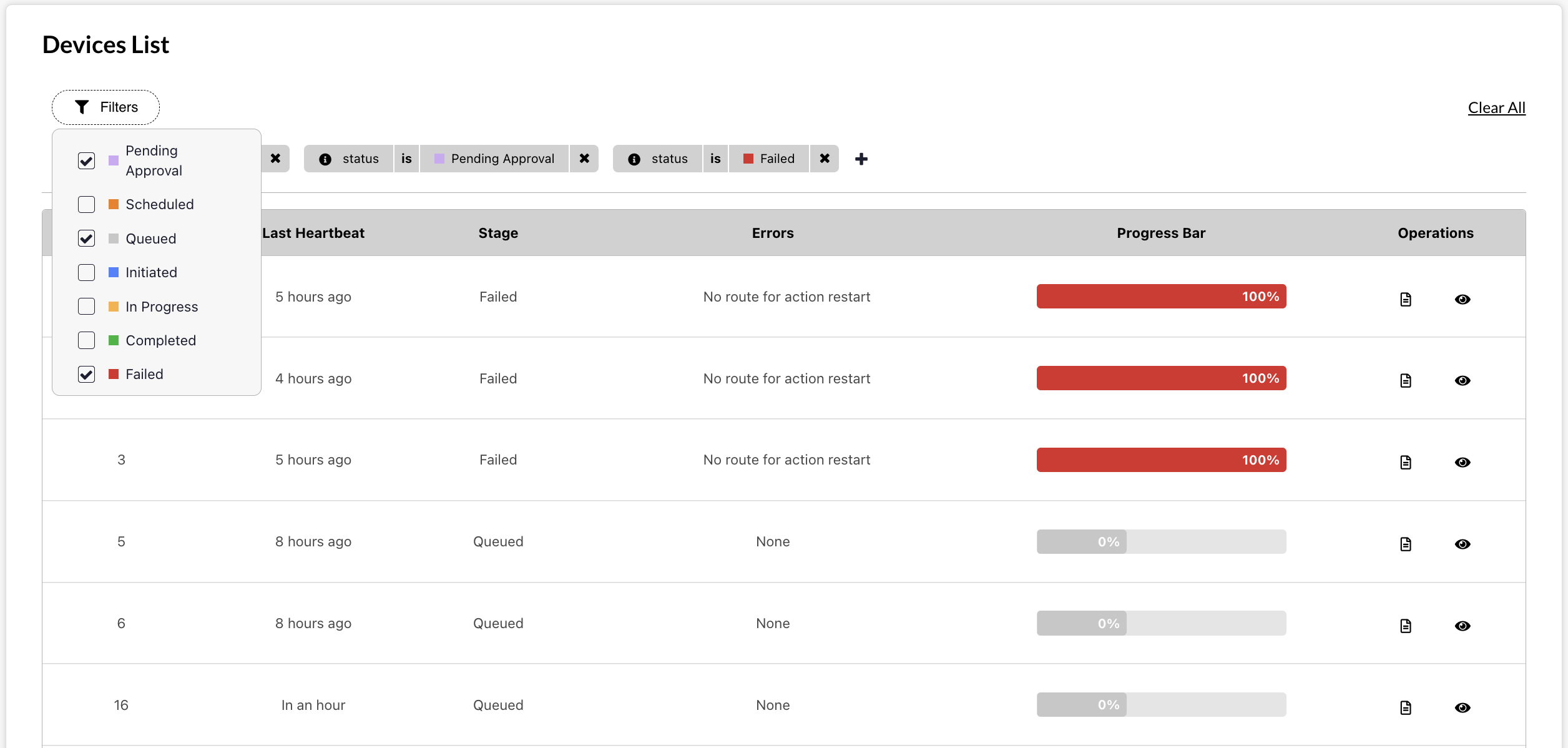
Task: Remove the Pending Approval filter chip
Action: tap(584, 159)
